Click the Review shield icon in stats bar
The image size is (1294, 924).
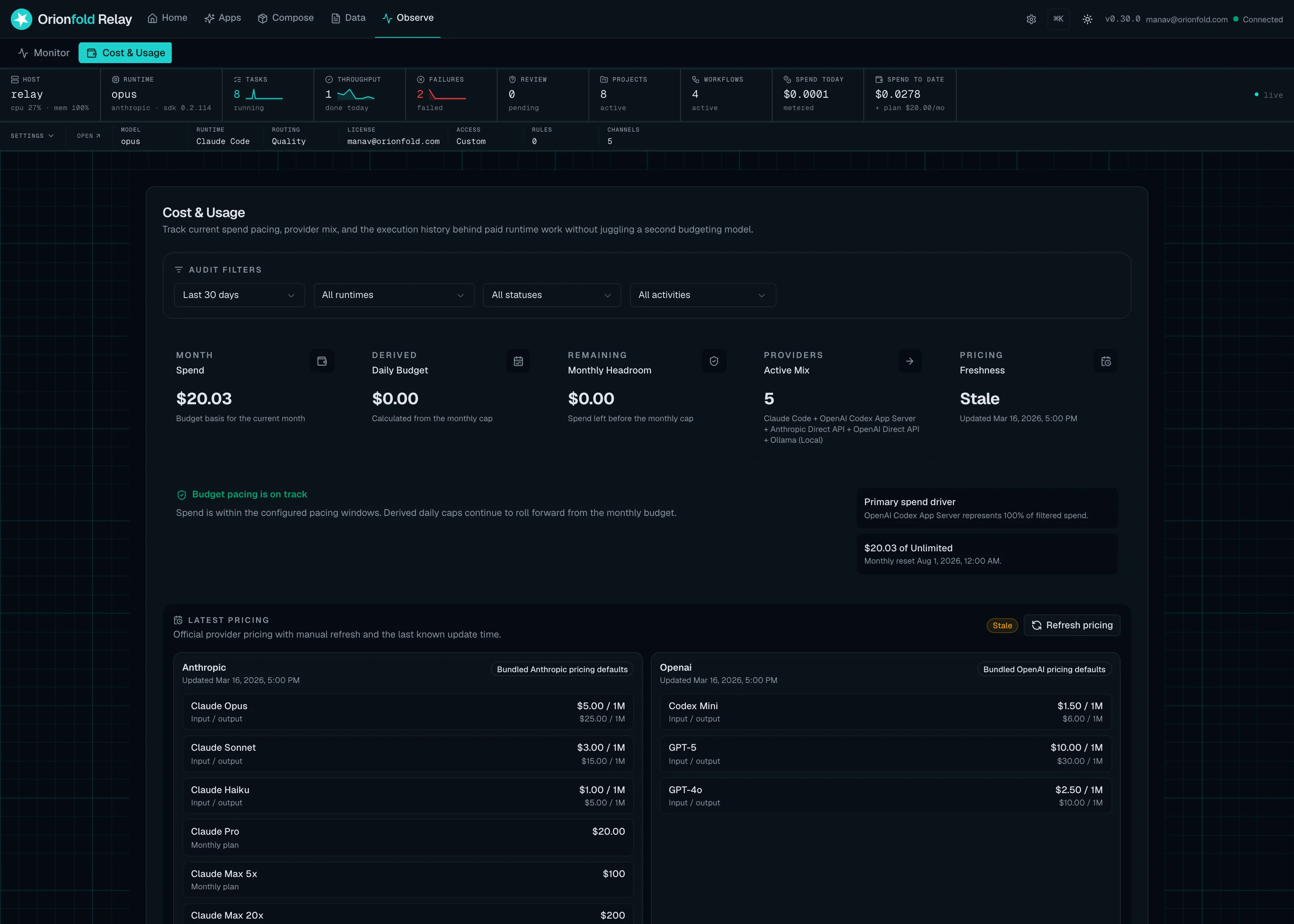512,80
